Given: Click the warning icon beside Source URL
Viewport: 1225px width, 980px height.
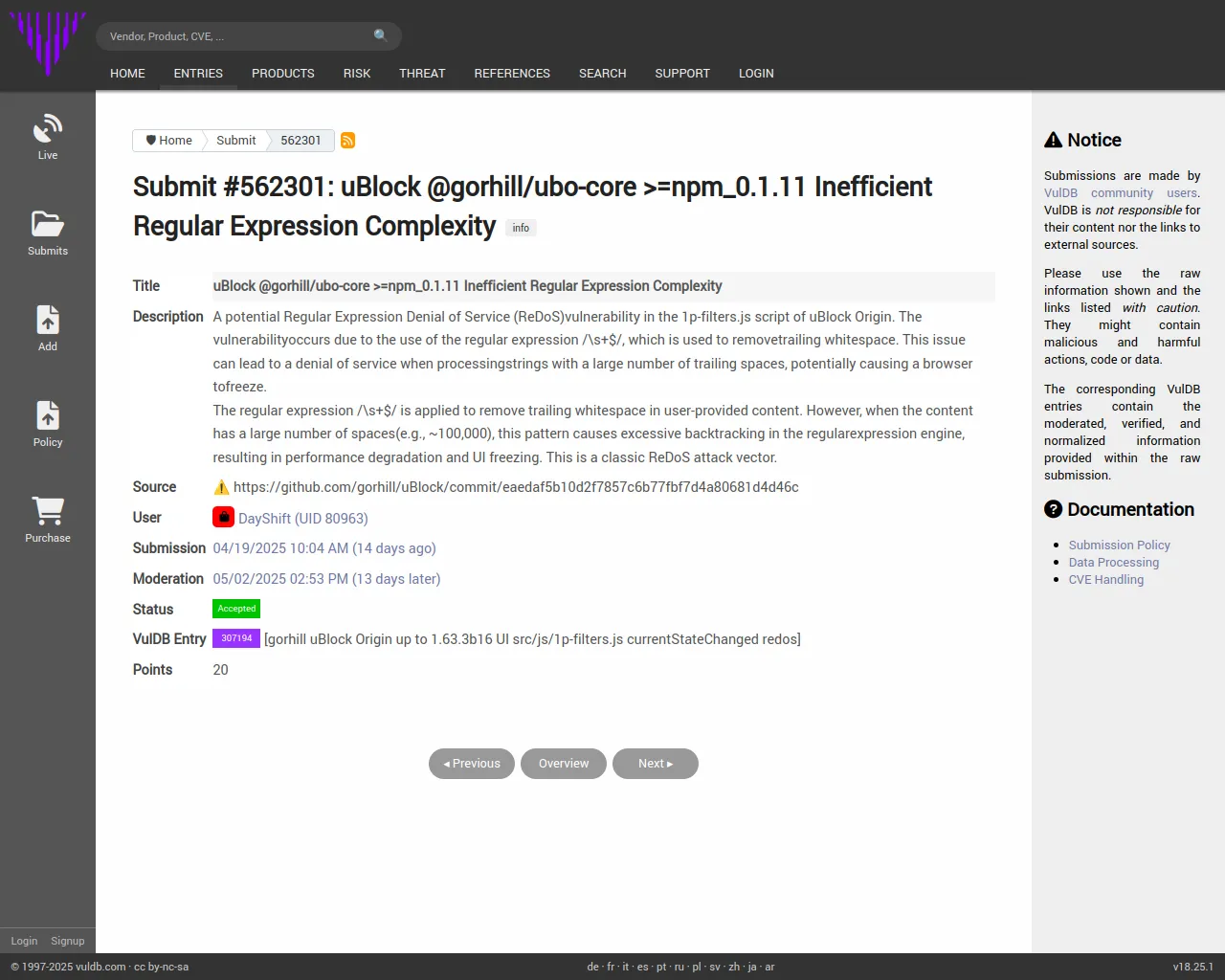Looking at the screenshot, I should pos(221,487).
